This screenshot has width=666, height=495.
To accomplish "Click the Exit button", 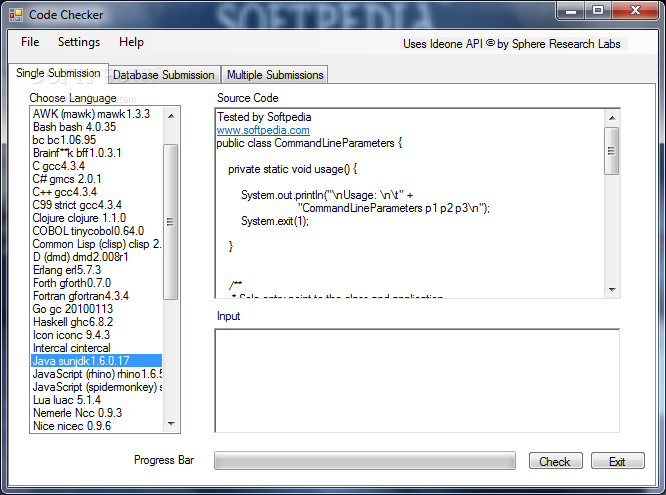I will (617, 461).
